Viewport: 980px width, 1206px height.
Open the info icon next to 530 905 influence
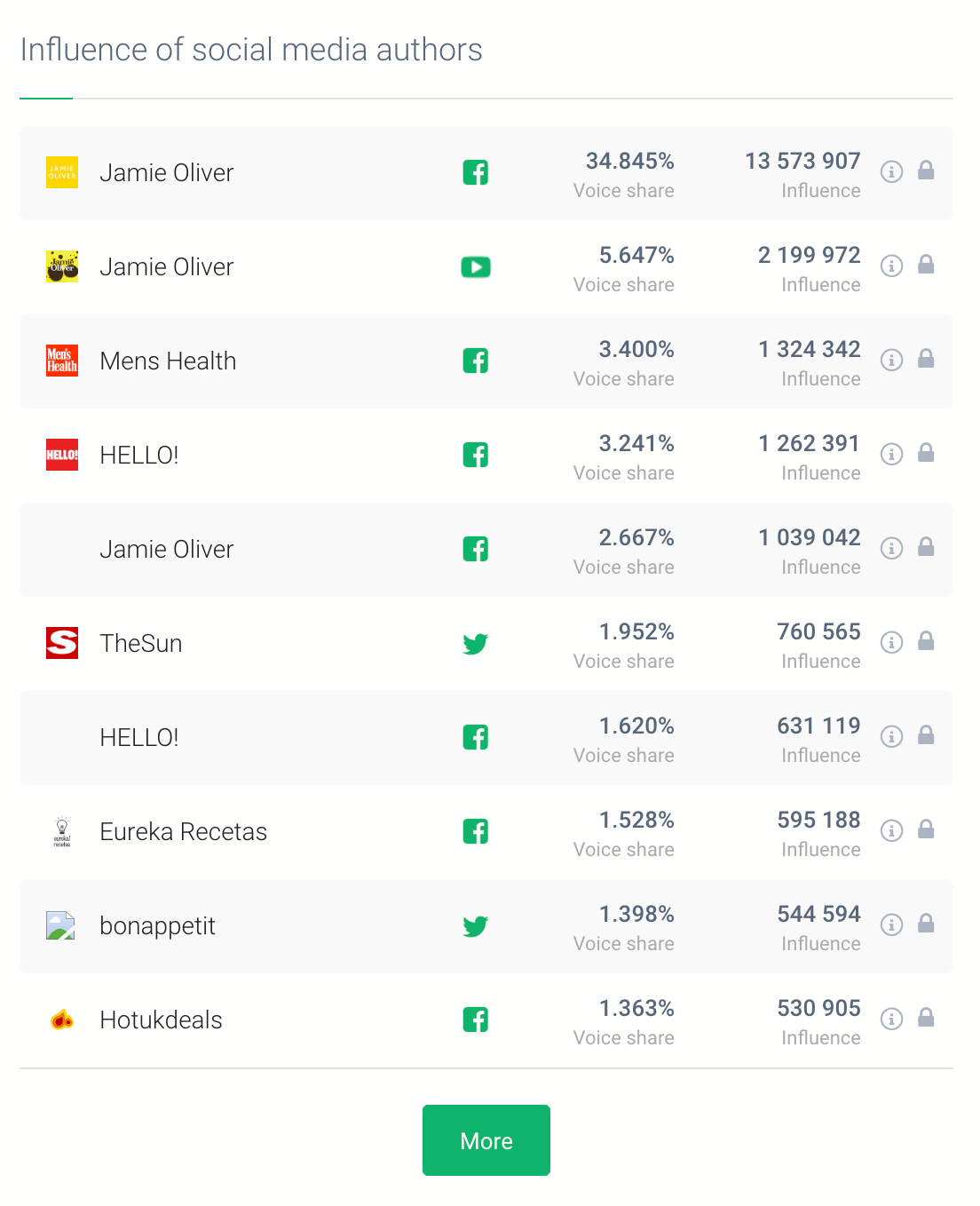pyautogui.click(x=891, y=1019)
